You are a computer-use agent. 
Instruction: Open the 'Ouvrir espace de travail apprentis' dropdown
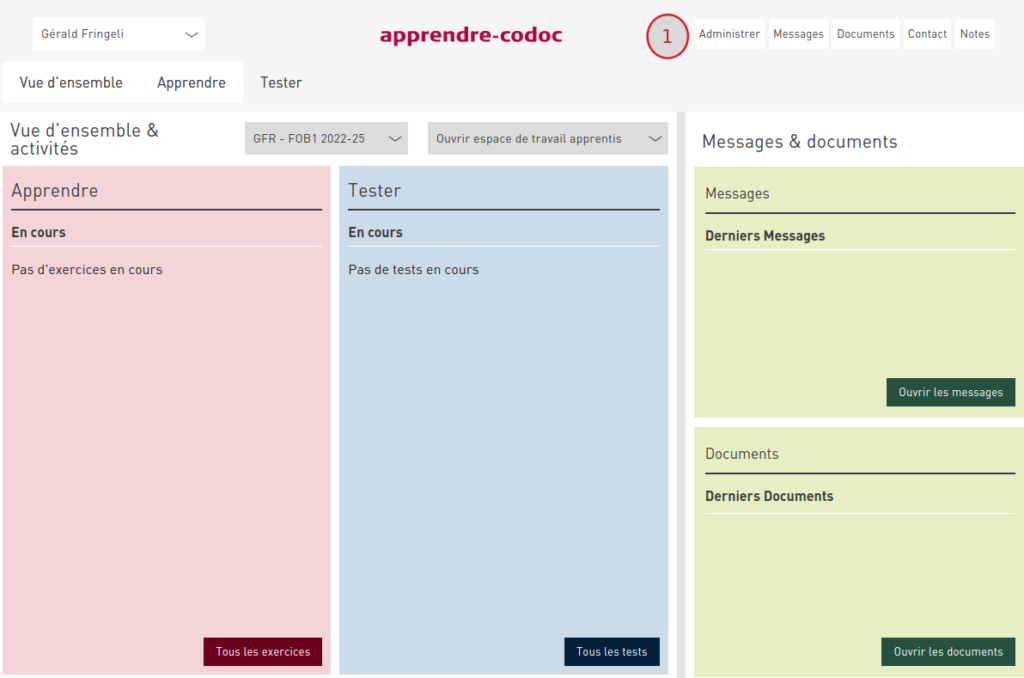point(547,139)
